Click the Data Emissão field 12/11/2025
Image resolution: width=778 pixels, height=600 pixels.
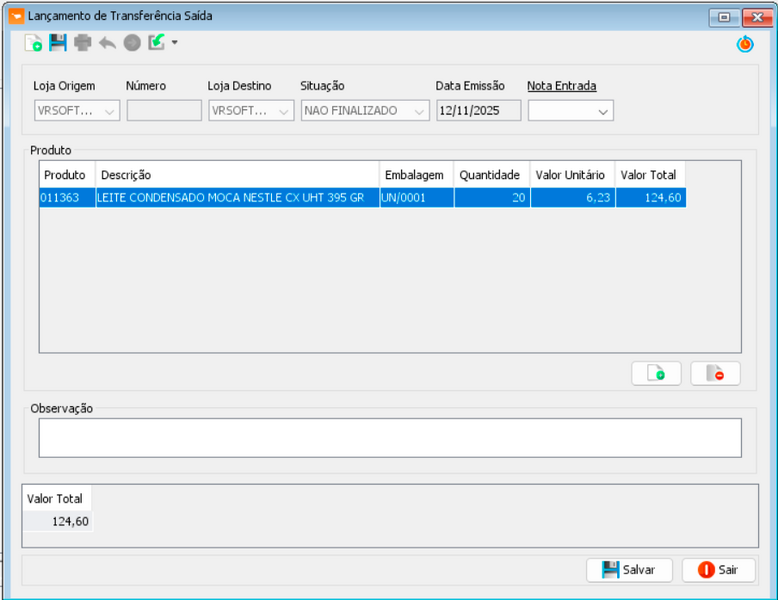click(x=478, y=111)
